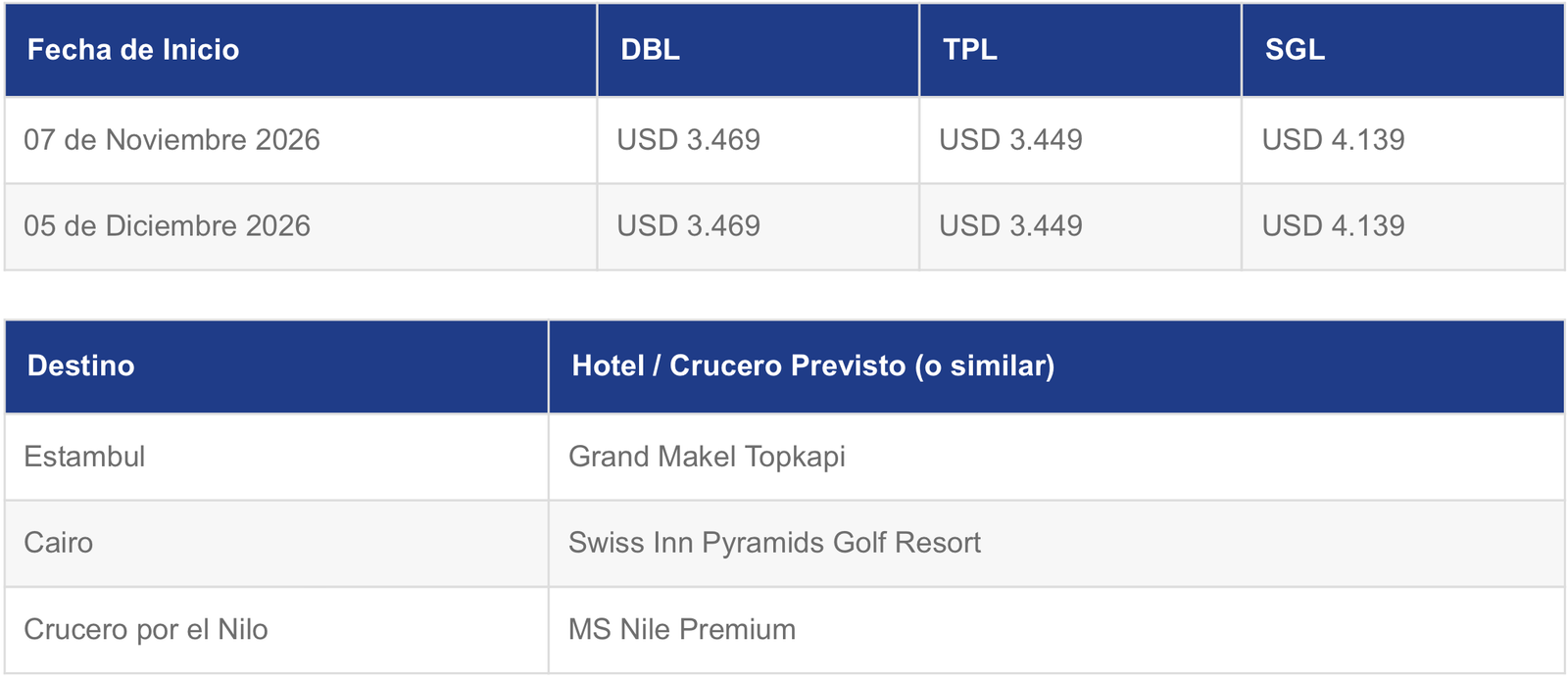The height and width of the screenshot is (680, 1568).
Task: Select the Estambul destination cell
Action: (276, 457)
